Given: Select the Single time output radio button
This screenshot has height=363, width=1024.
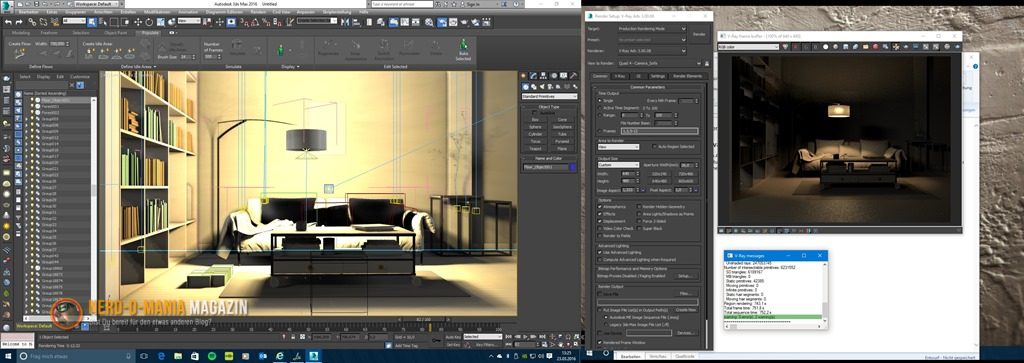Looking at the screenshot, I should coord(600,101).
